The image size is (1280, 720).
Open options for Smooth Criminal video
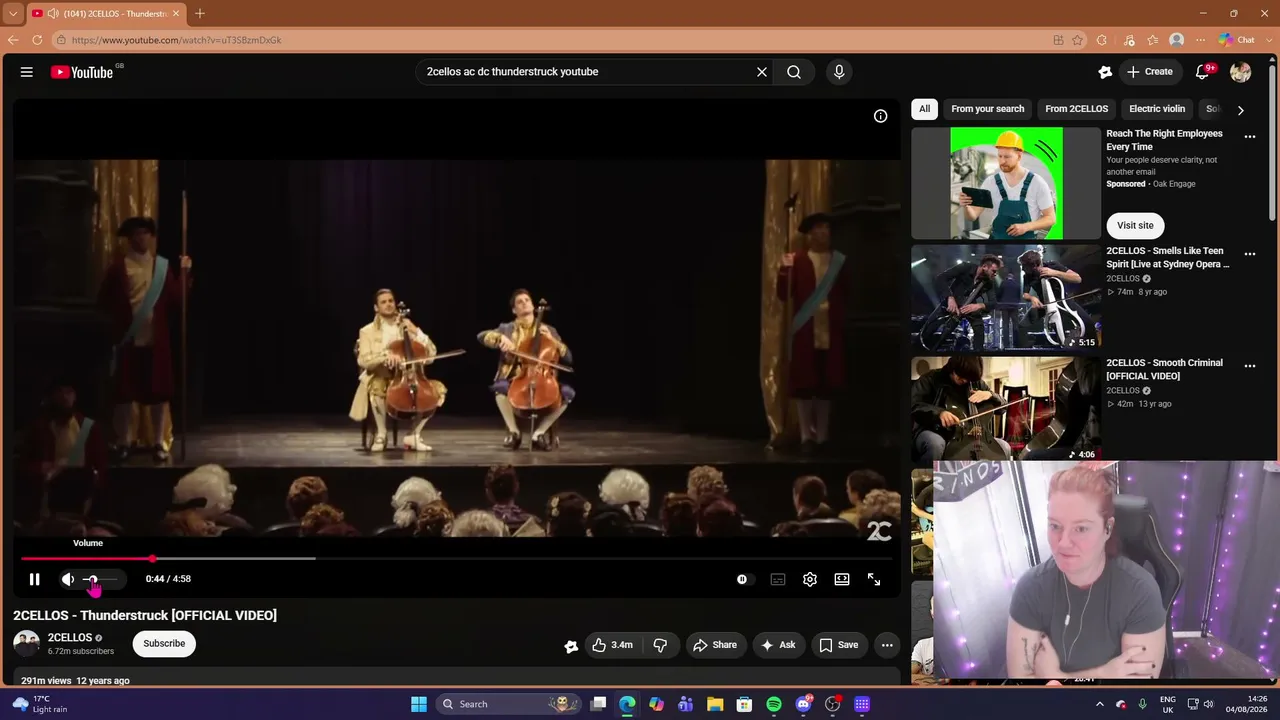(1250, 366)
